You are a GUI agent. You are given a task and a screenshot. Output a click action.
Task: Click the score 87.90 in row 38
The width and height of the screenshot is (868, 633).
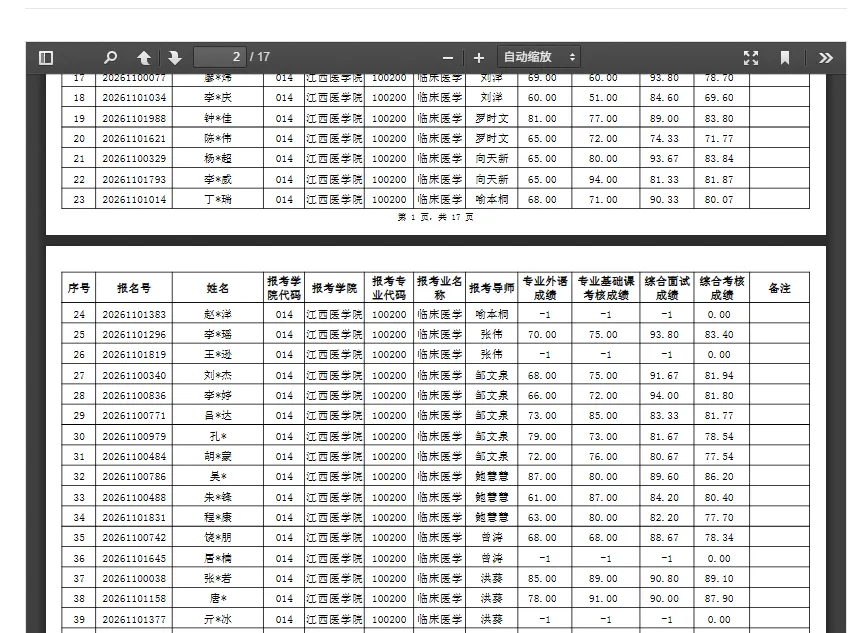click(x=719, y=598)
